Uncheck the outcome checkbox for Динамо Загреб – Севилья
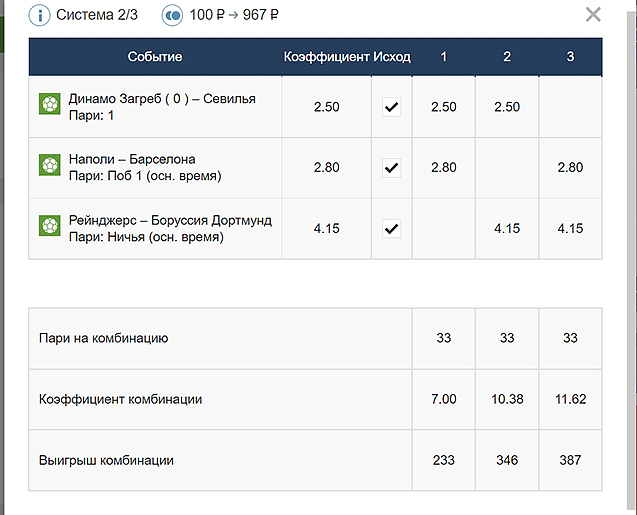The height and width of the screenshot is (515, 637). pos(391,107)
